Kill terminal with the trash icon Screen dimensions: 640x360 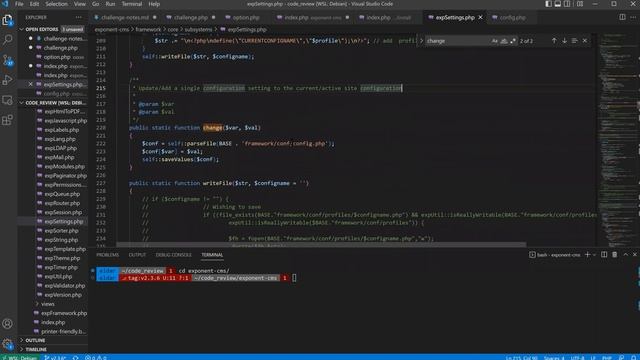click(614, 255)
